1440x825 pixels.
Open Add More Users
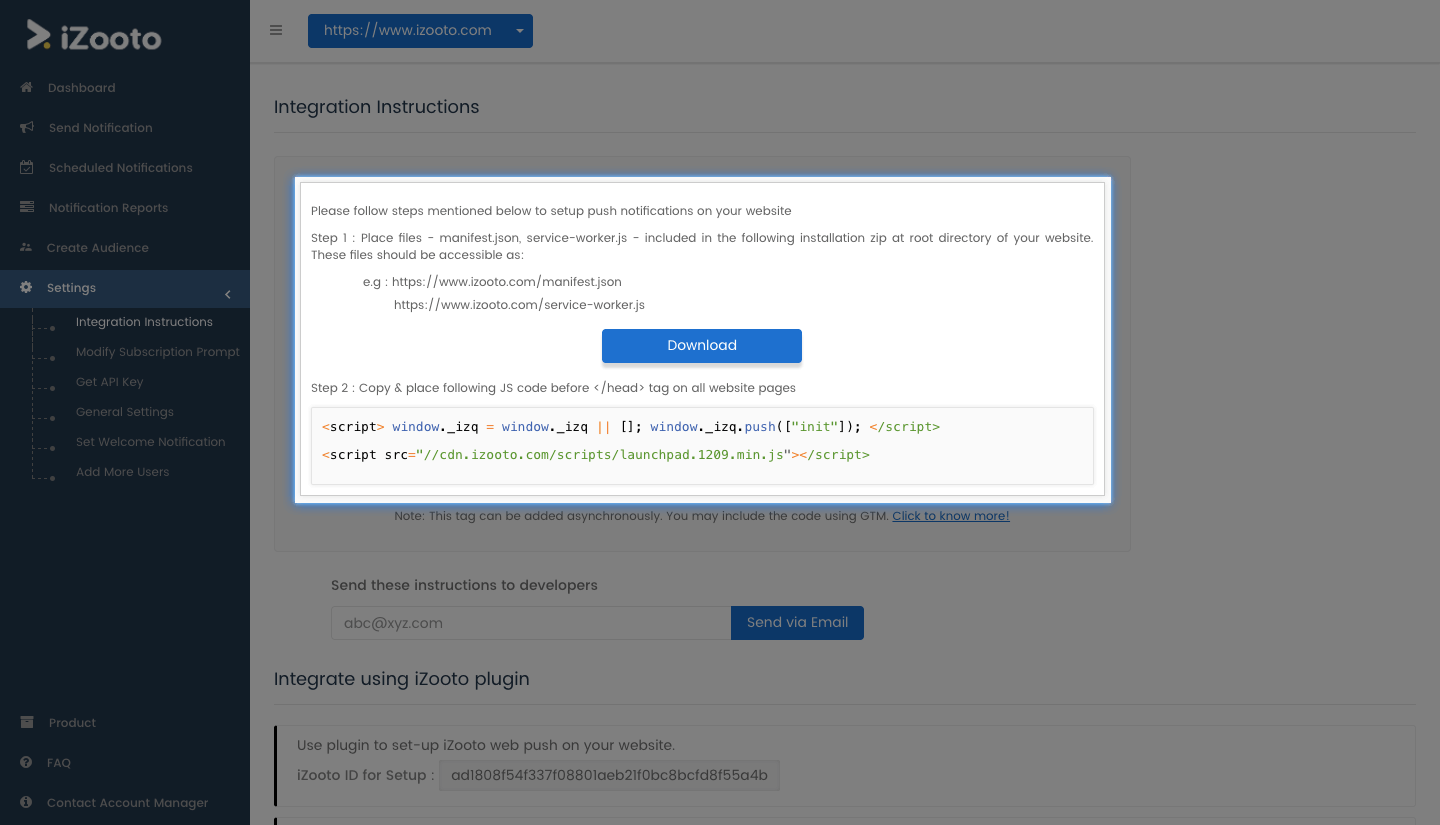click(123, 472)
